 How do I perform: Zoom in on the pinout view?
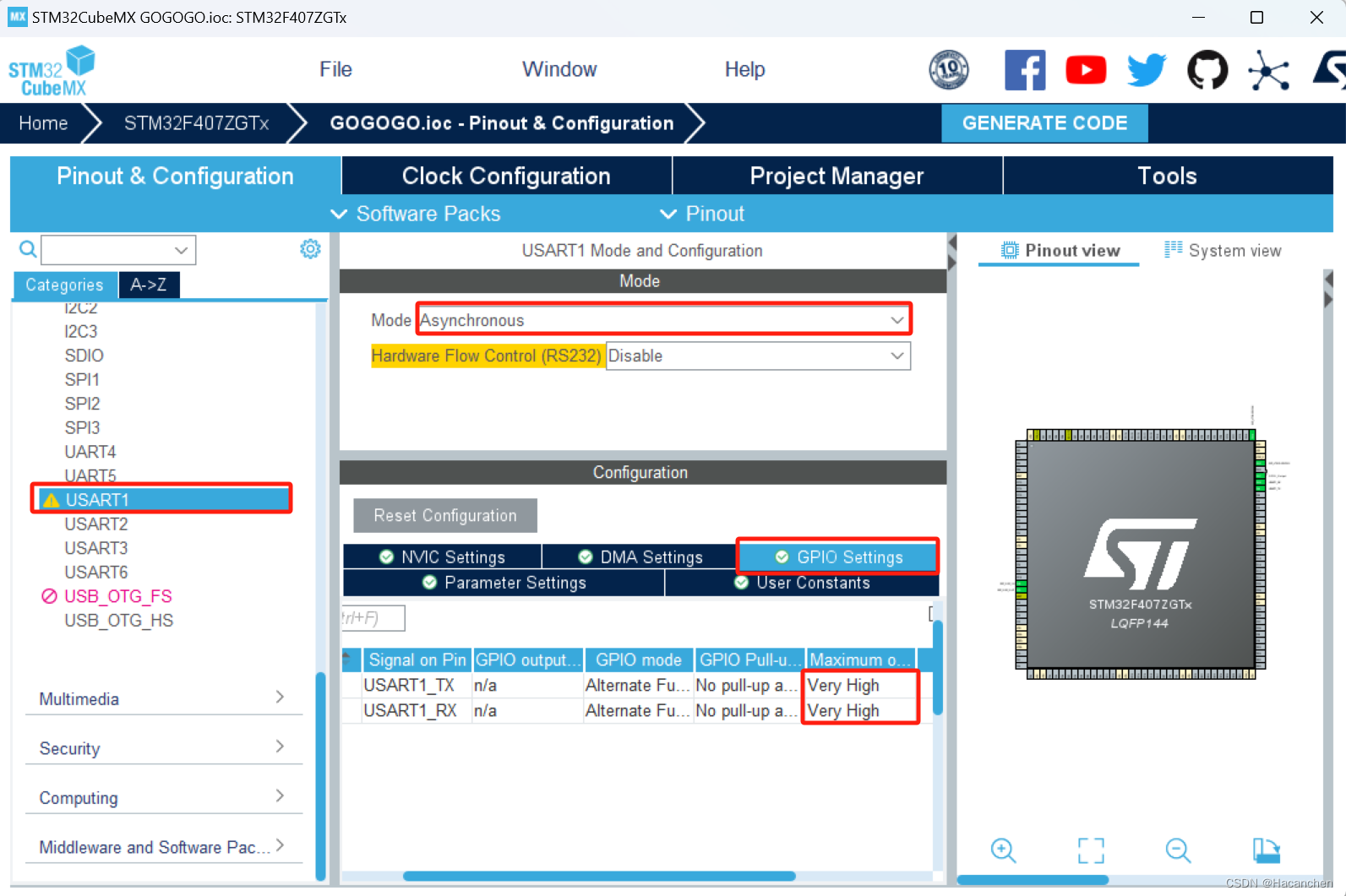click(x=1003, y=850)
